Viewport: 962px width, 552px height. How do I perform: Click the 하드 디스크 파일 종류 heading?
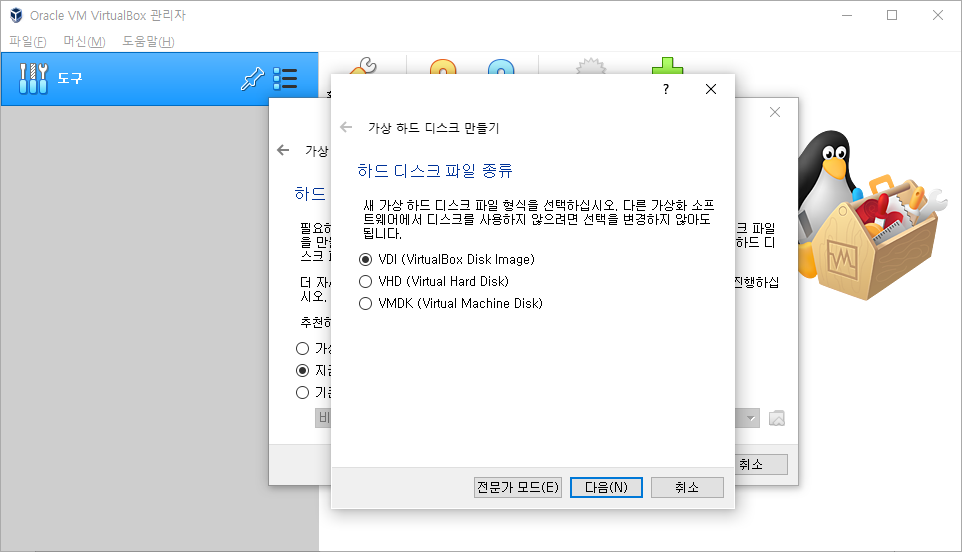tap(434, 171)
